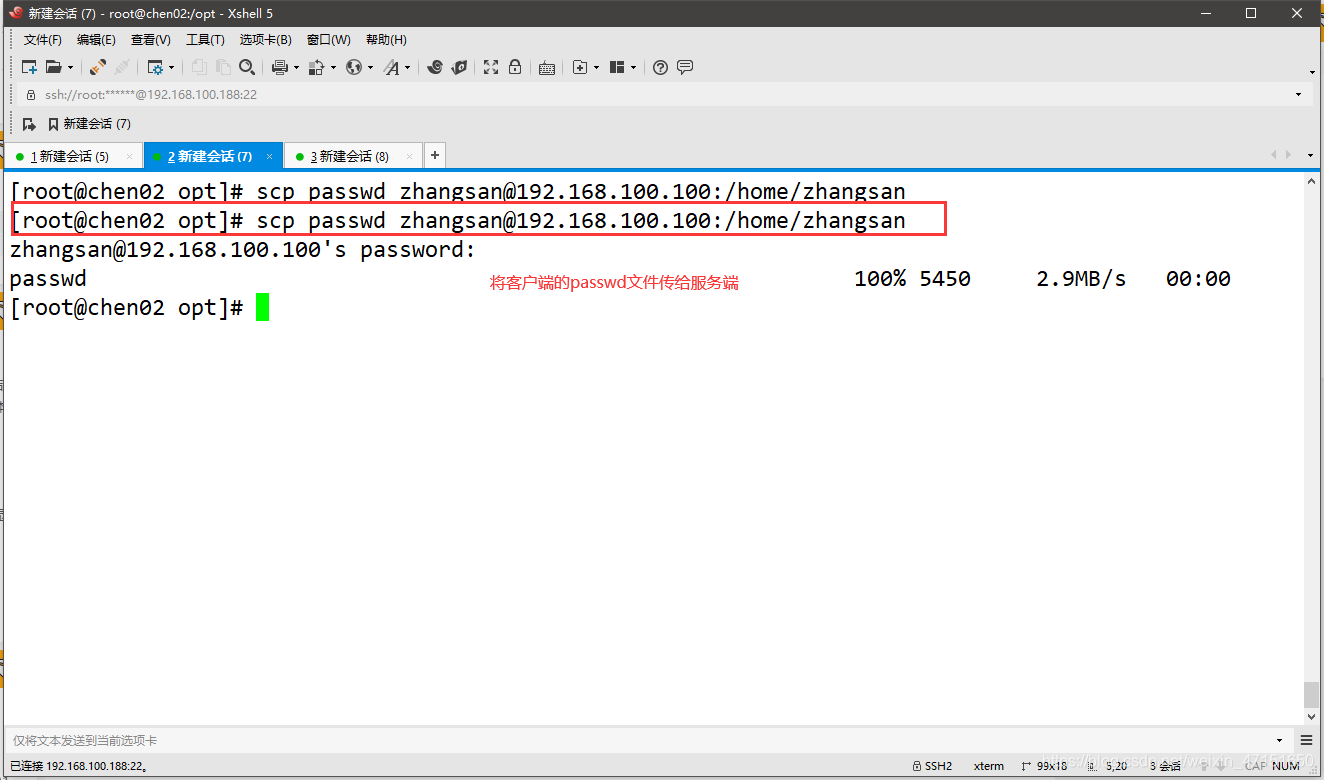Close tab 1 新建会话 (5)
This screenshot has height=780, width=1324.
pyautogui.click(x=129, y=157)
